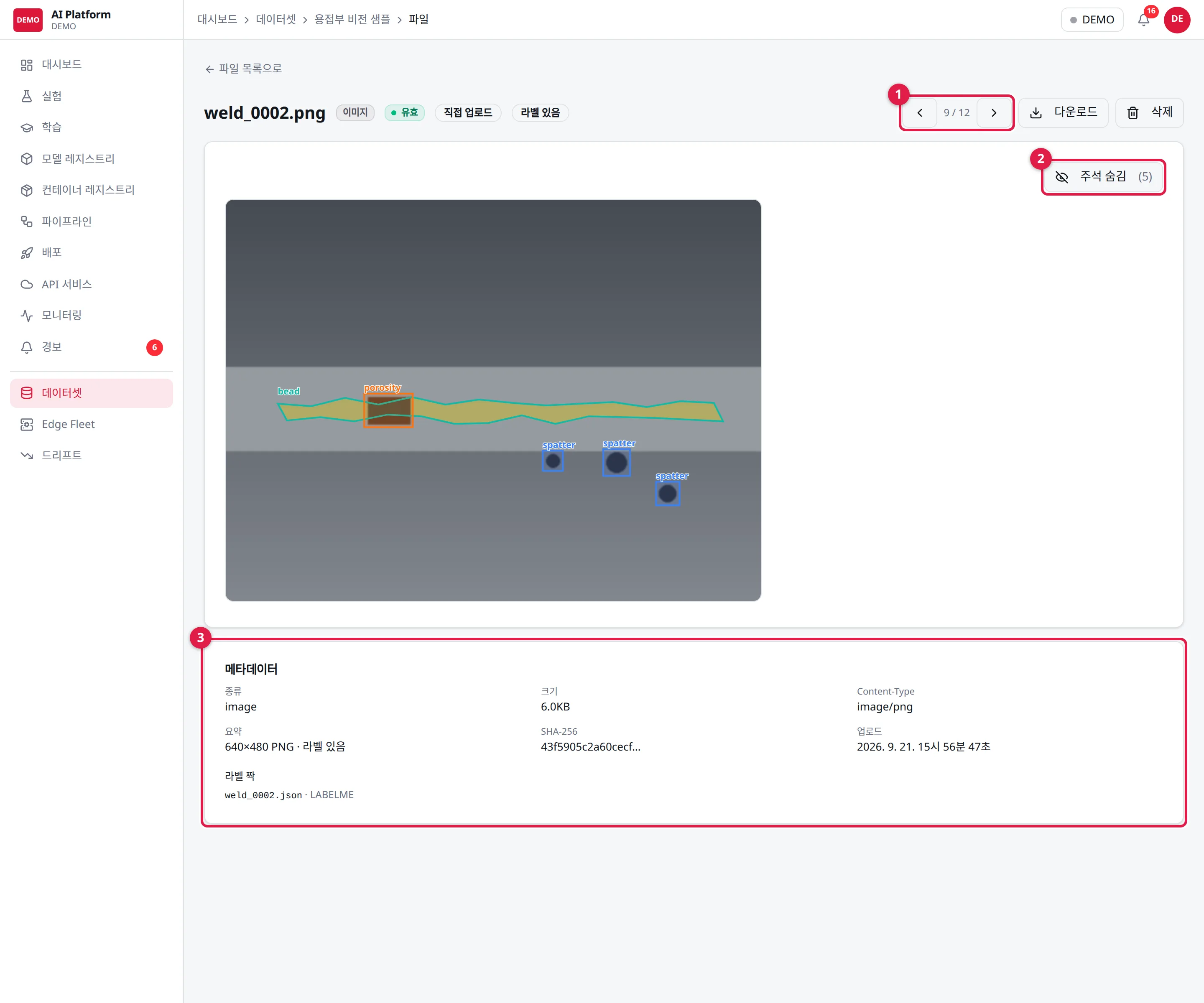
Task: Open the 대시보드 sidebar menu
Action: pos(92,65)
